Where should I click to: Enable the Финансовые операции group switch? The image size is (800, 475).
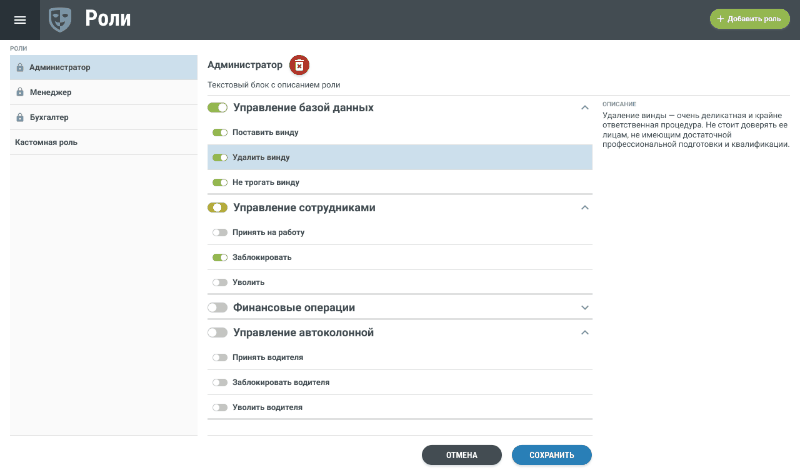[217, 307]
